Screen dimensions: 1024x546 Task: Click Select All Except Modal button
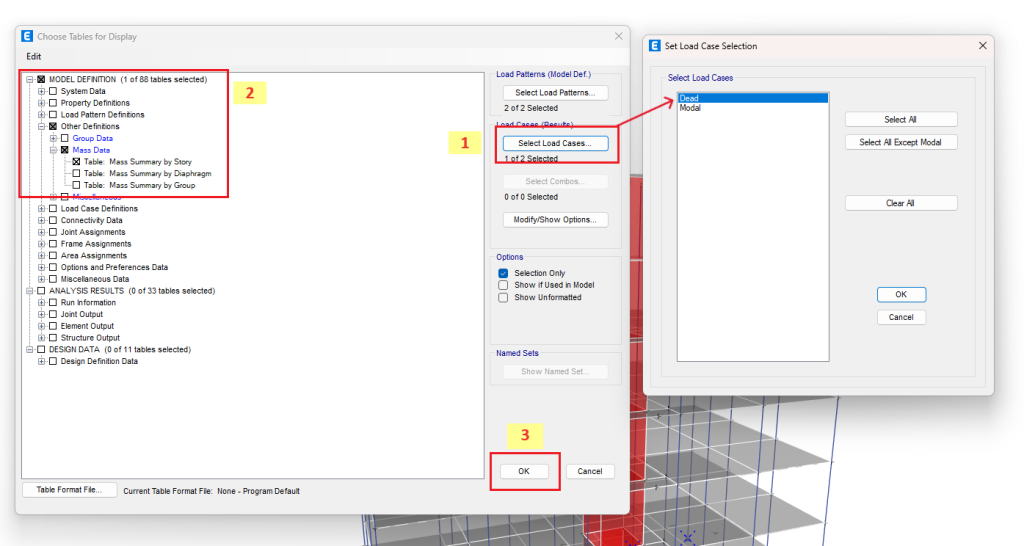(900, 142)
